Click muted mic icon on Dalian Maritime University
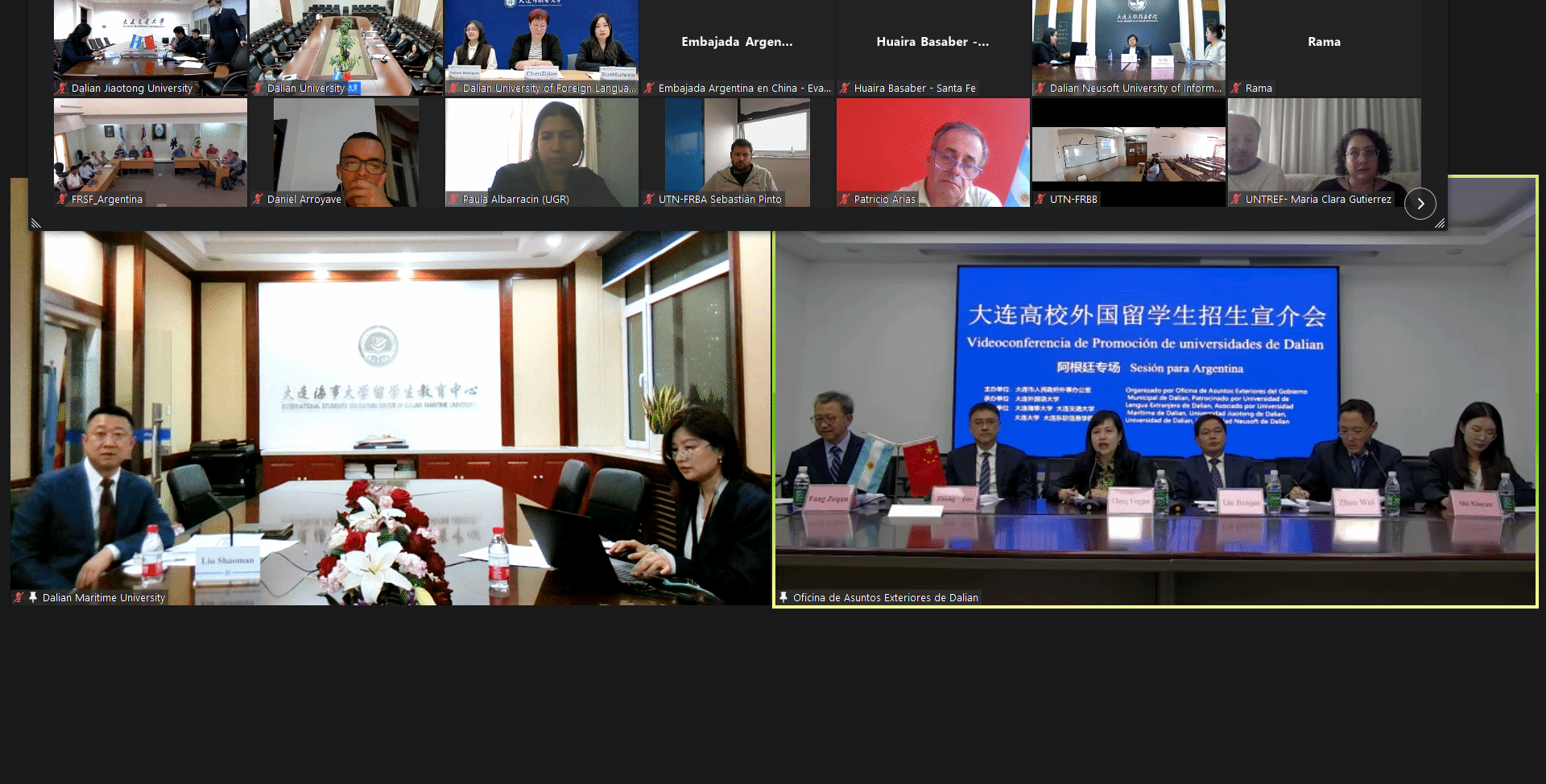The width and height of the screenshot is (1546, 784). pos(19,597)
